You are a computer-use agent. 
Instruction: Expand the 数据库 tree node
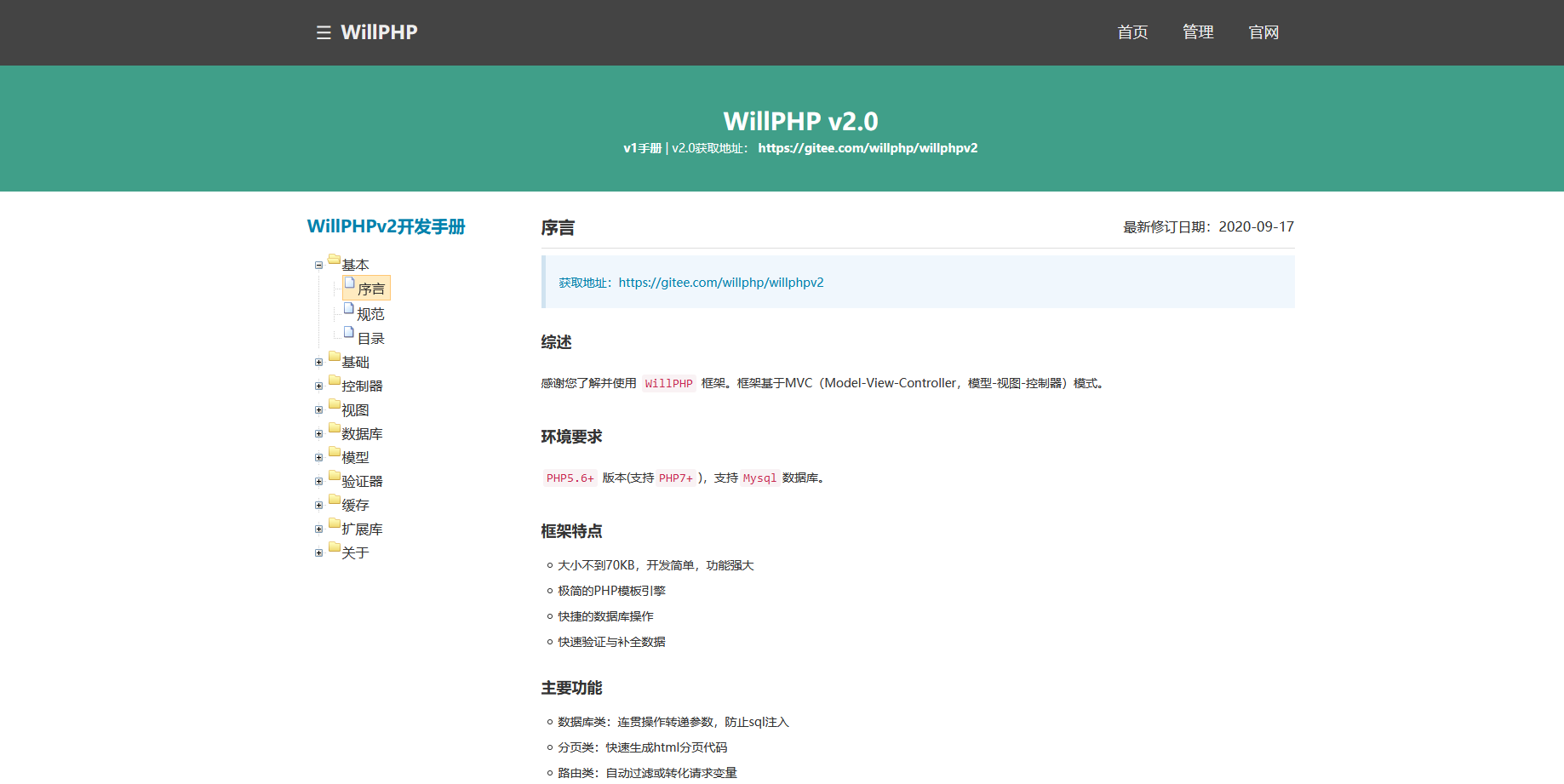coord(319,434)
